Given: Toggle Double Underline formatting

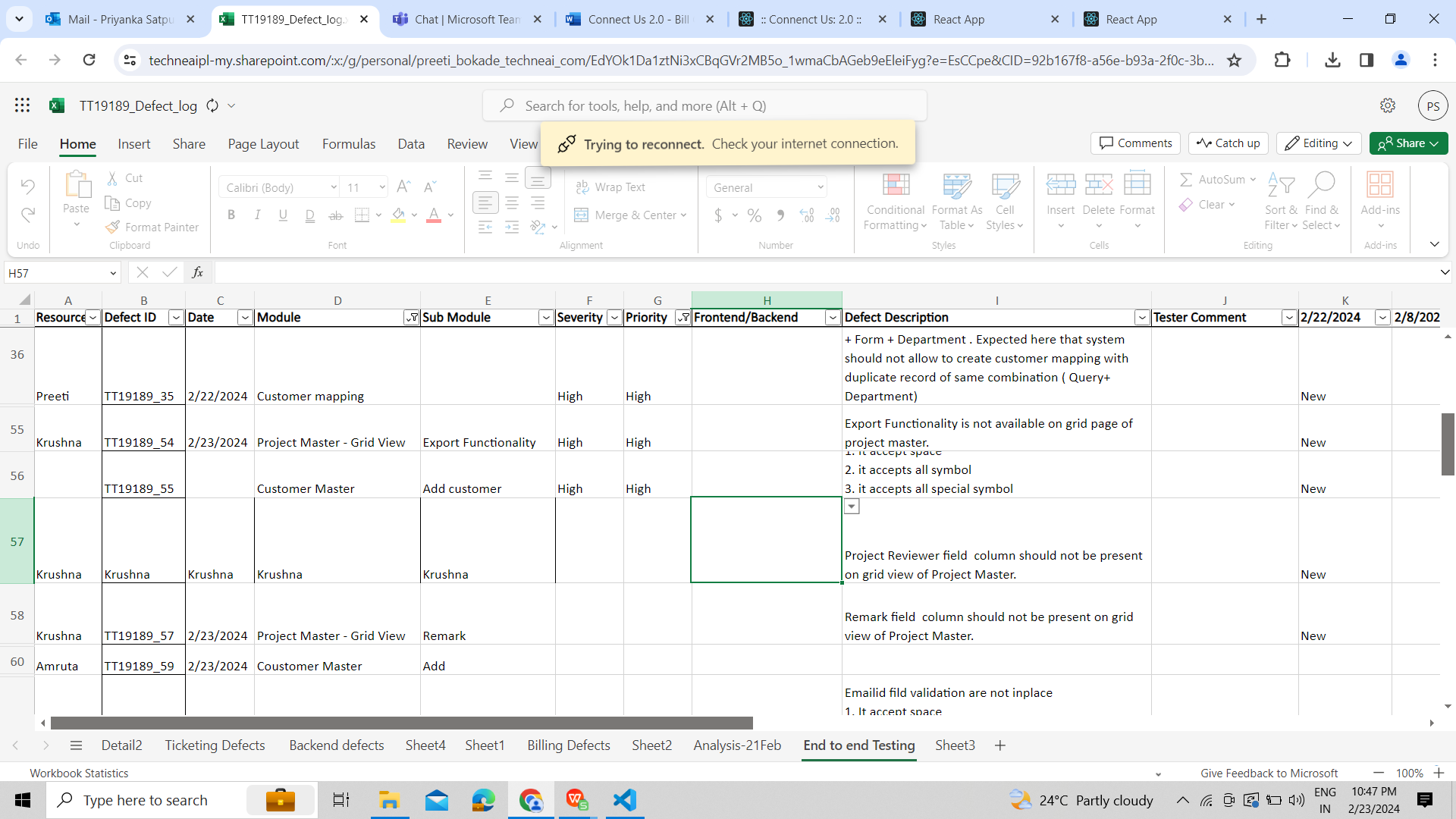Looking at the screenshot, I should coord(309,215).
